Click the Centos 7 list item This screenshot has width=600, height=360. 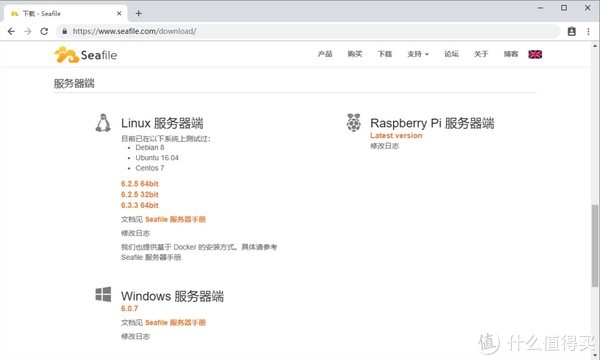[150, 168]
